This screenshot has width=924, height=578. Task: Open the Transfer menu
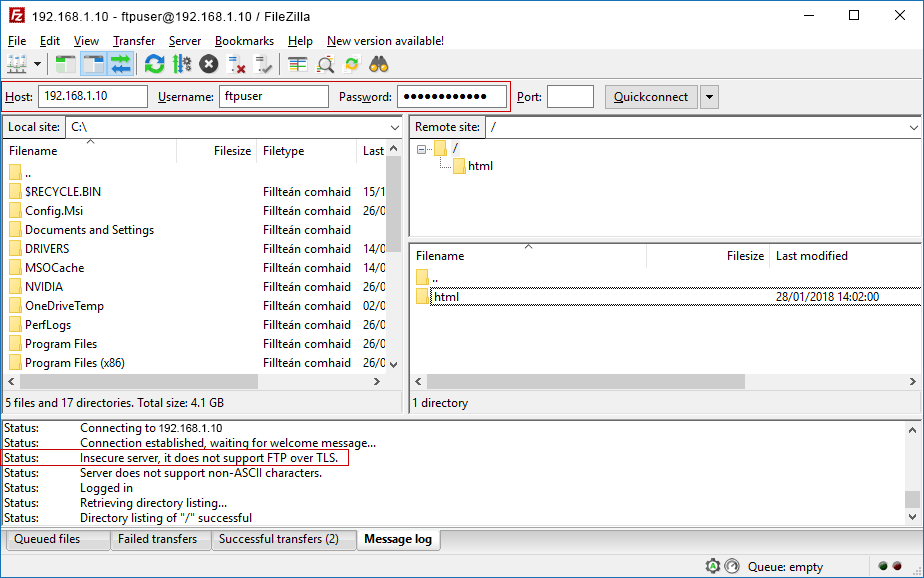coord(134,41)
